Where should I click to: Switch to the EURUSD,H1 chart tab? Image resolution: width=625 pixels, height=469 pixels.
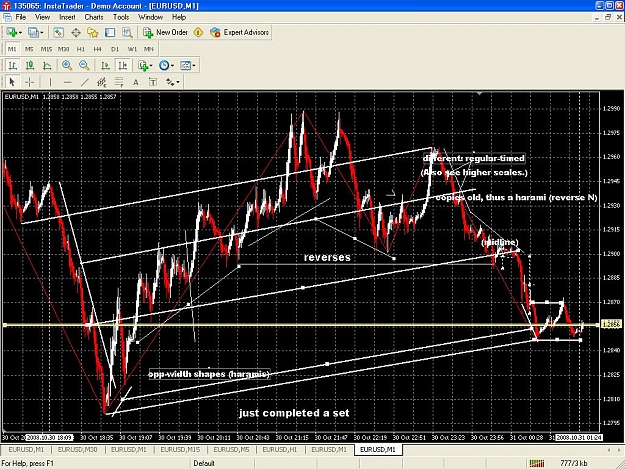click(280, 449)
